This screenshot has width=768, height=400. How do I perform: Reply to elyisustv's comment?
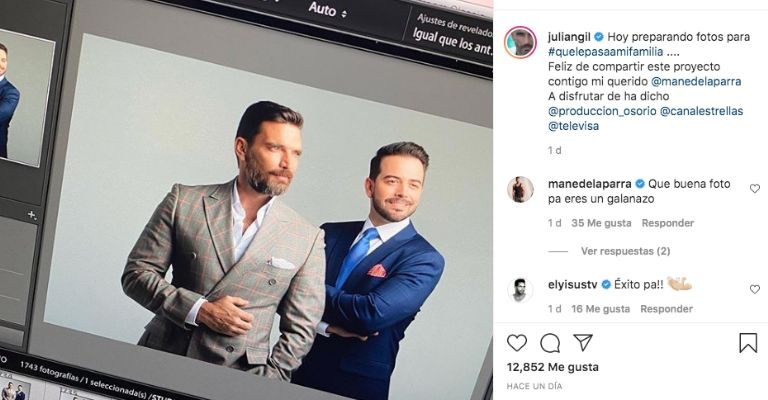666,309
